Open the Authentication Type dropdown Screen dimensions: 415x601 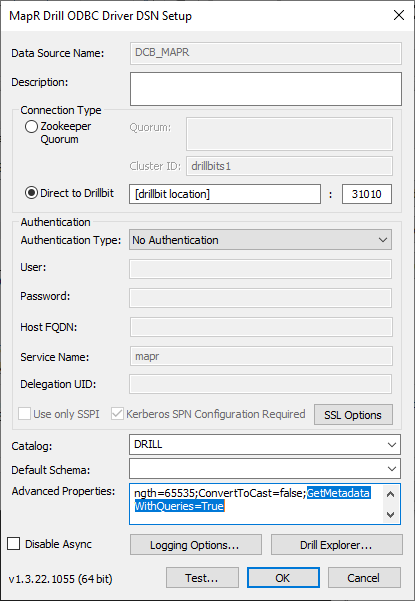click(x=261, y=240)
